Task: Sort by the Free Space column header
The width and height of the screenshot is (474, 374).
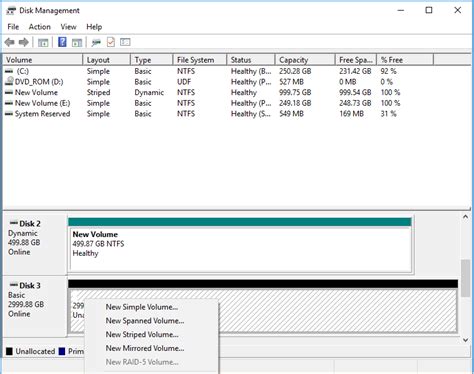Action: (356, 60)
